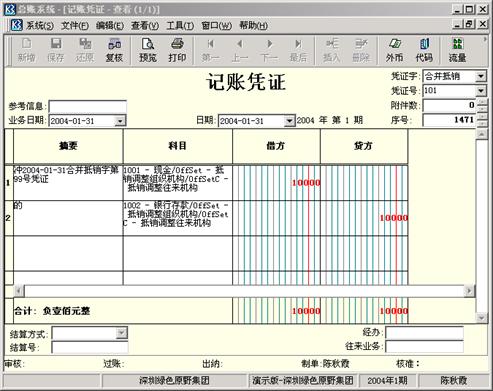This screenshot has height=391, width=493.
Task: Click the 科目 column header
Action: point(178,146)
